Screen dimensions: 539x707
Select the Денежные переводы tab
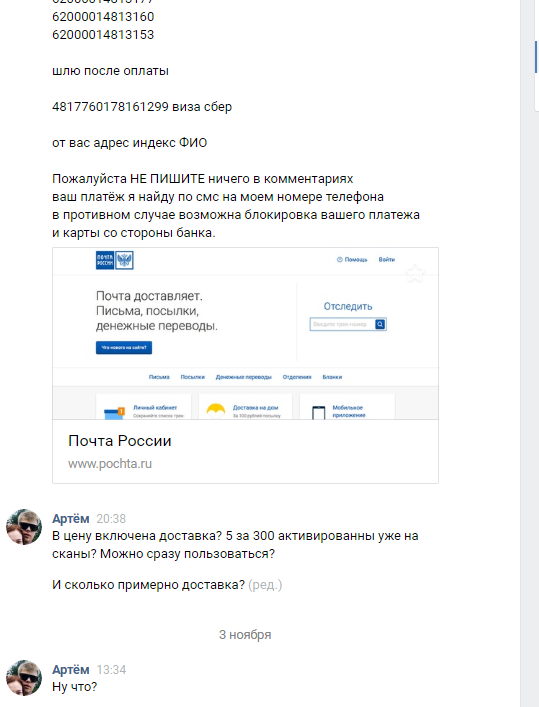(244, 377)
